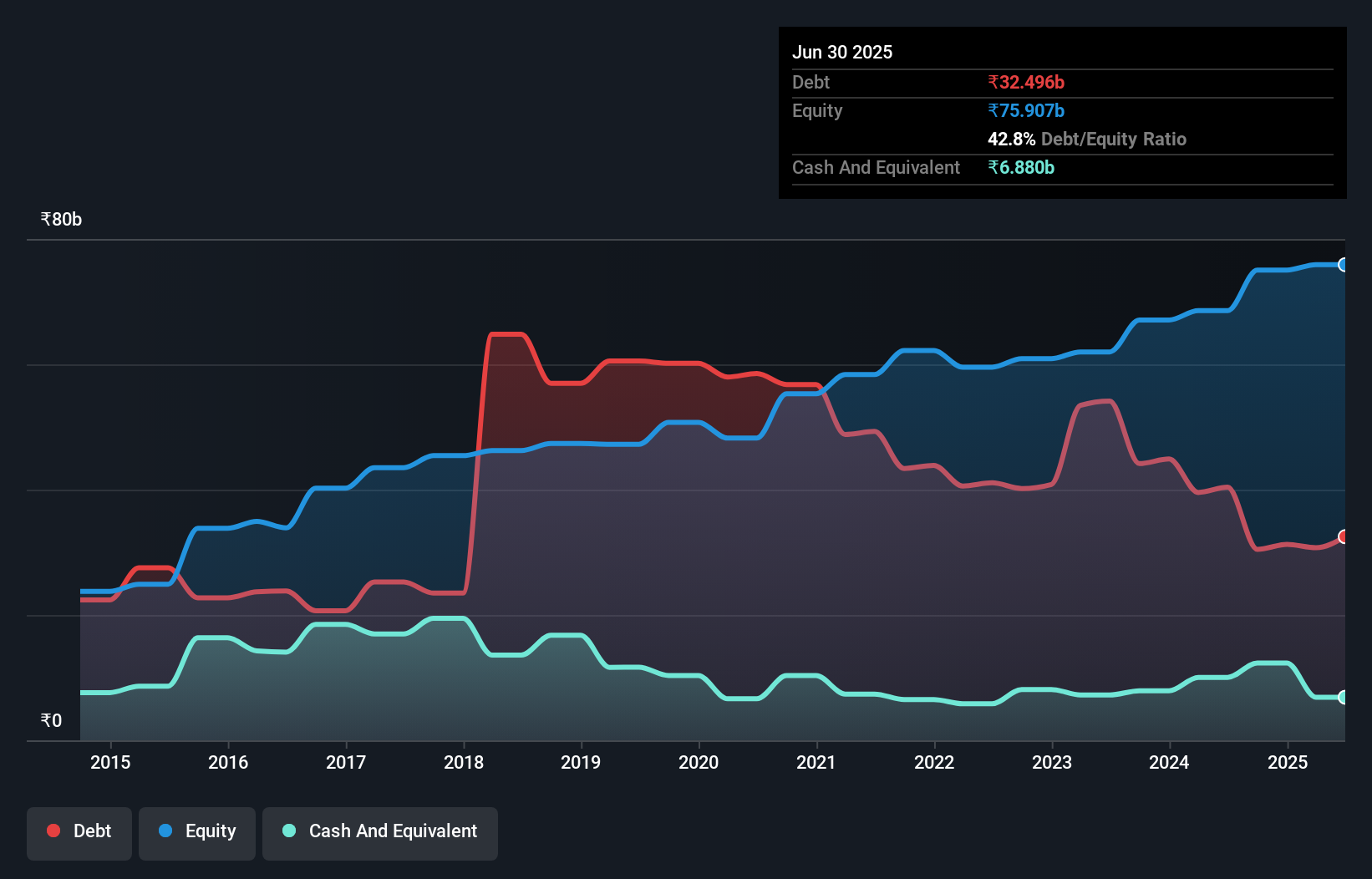Click the Jun 30 2025 tooltip date
This screenshot has width=1372, height=879.
tap(842, 52)
